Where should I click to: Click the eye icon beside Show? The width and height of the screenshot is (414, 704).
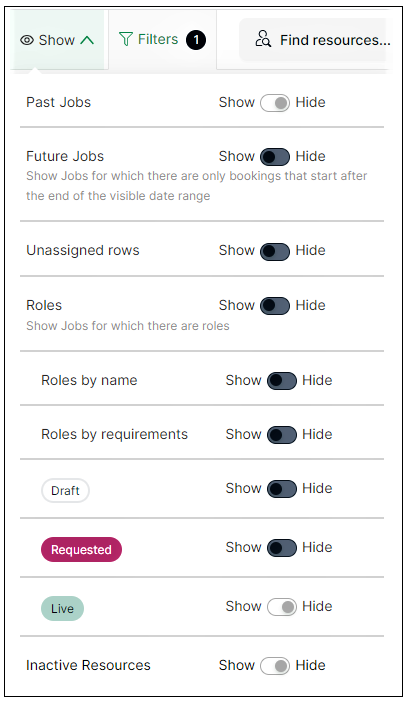point(27,40)
